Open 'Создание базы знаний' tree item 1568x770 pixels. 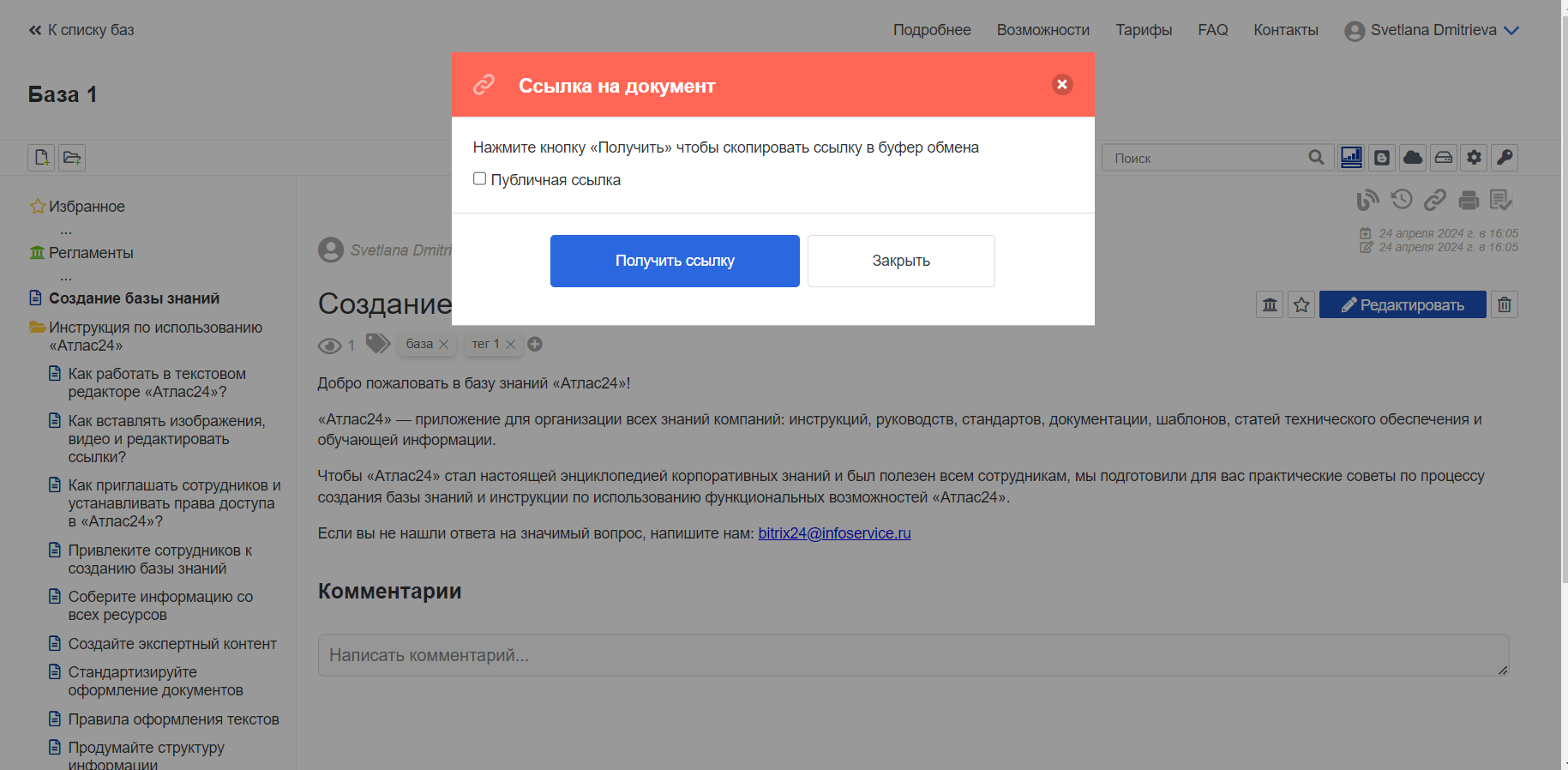pos(134,298)
